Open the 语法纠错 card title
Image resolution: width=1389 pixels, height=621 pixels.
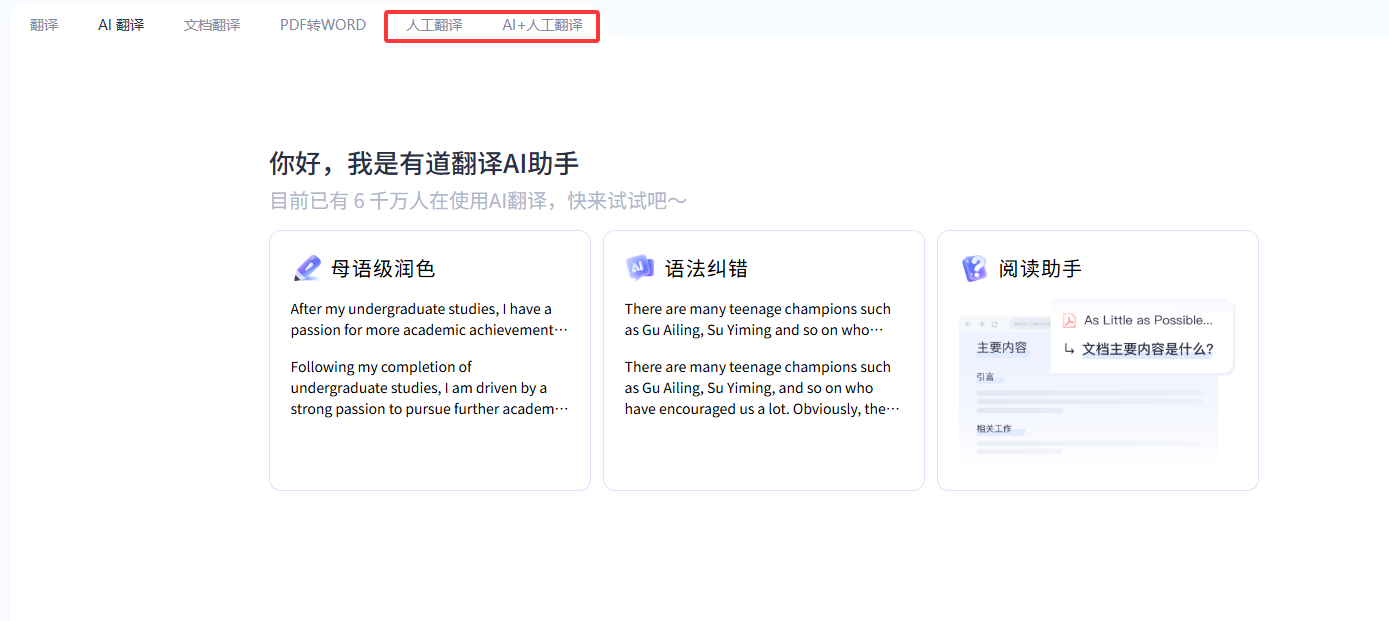tap(706, 269)
